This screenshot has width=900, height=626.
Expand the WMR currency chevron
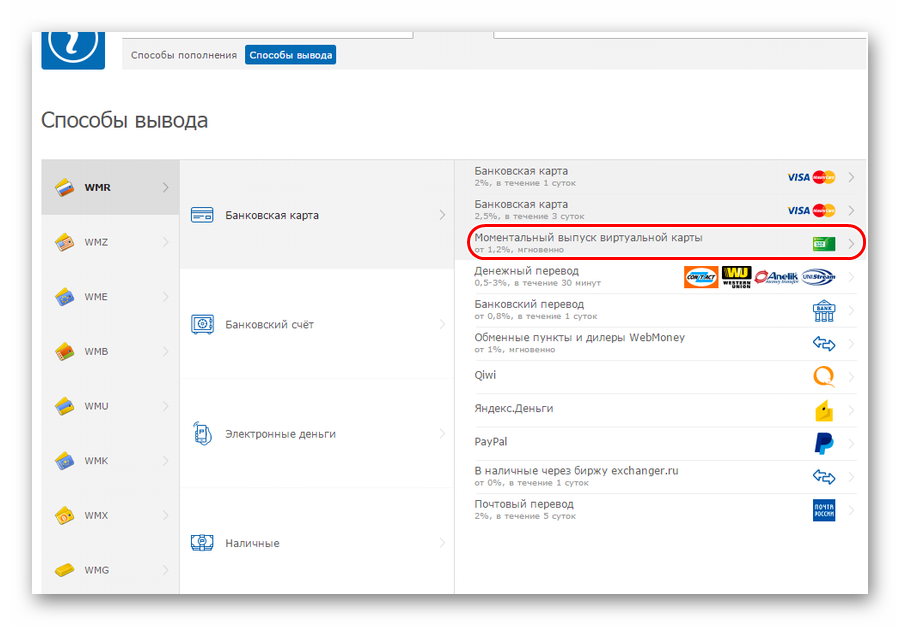tap(165, 188)
